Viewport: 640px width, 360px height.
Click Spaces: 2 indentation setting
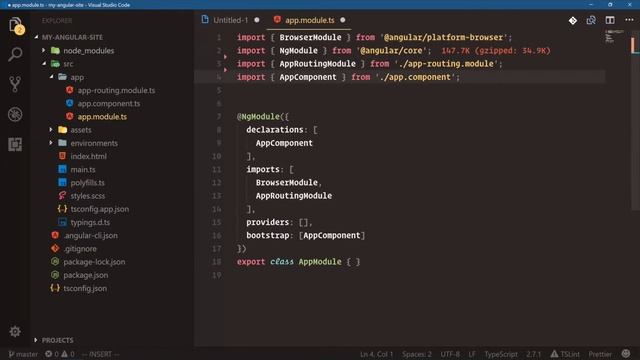point(417,354)
